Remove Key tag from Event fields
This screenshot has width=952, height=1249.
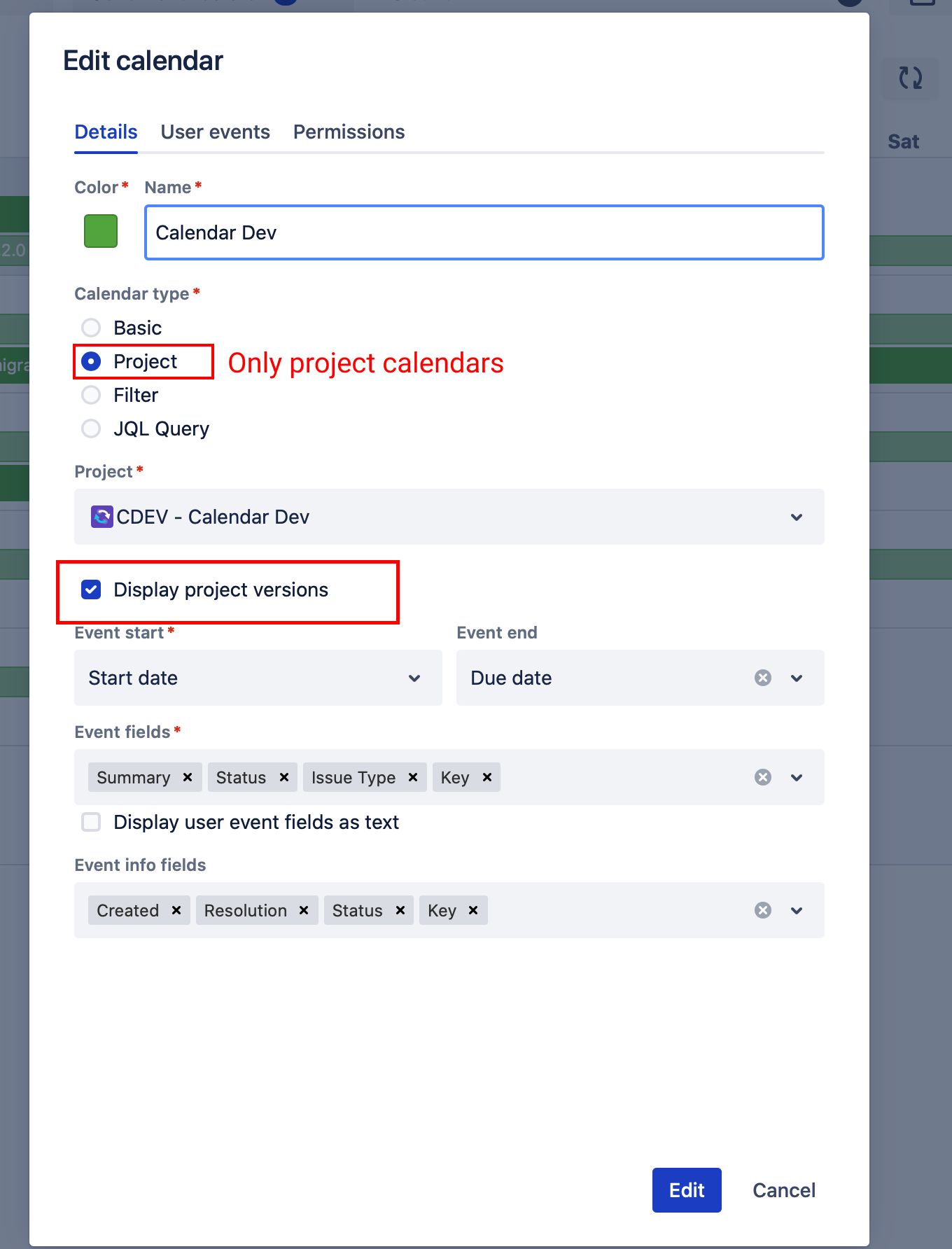click(487, 777)
